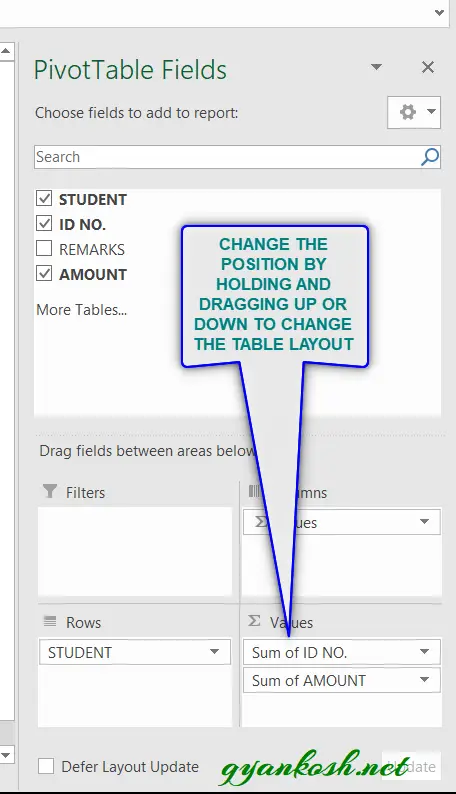Viewport: 456px width, 794px height.
Task: Uncheck the STUDENT field checkbox
Action: coord(44,198)
